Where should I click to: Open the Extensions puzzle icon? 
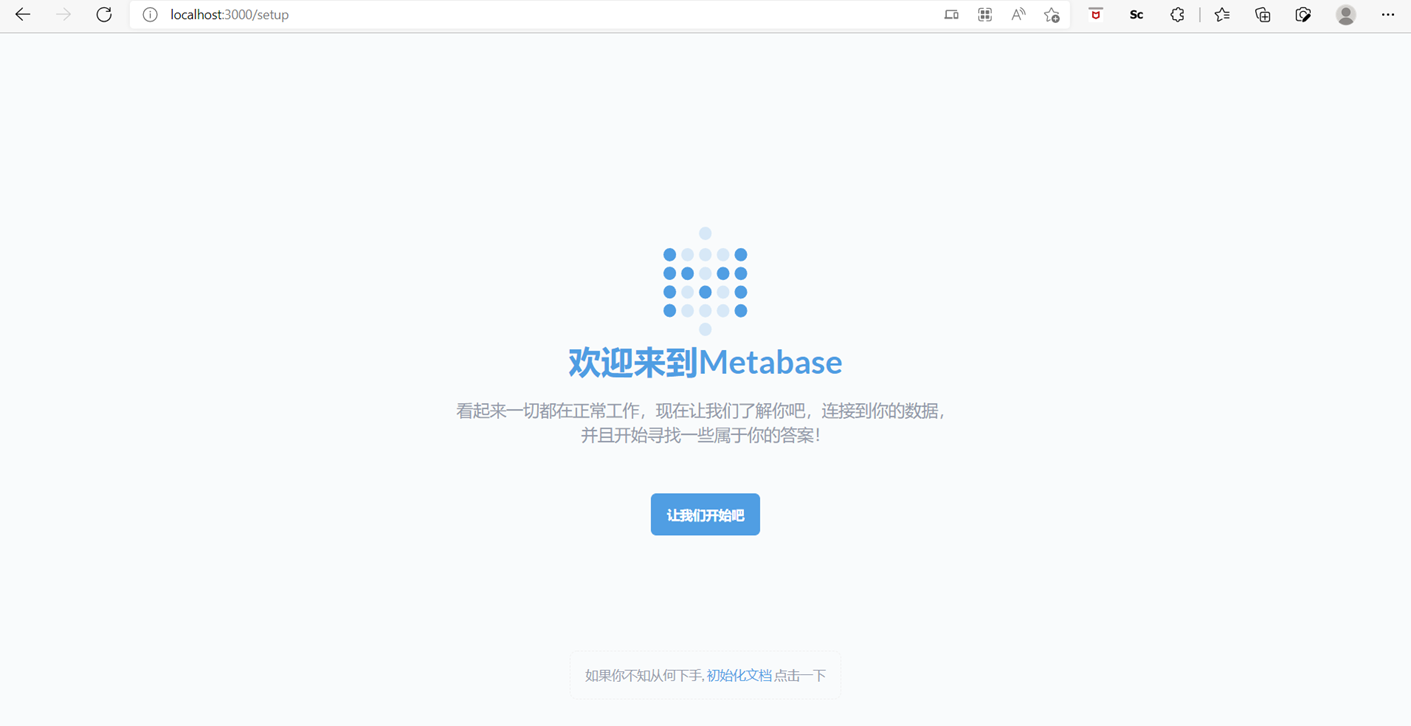click(x=1177, y=15)
